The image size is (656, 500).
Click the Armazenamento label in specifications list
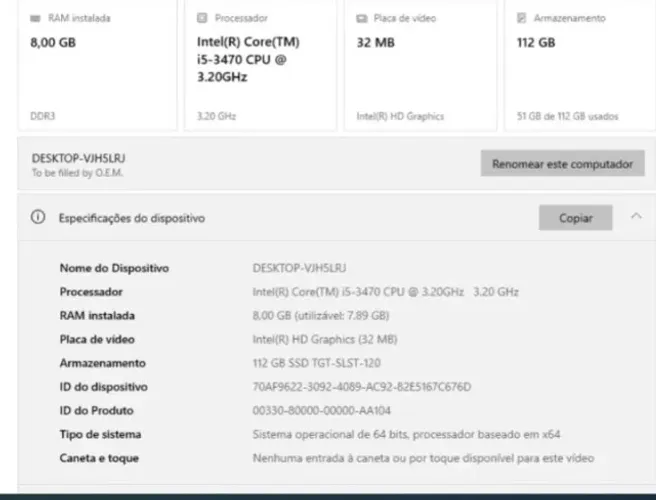[102, 363]
